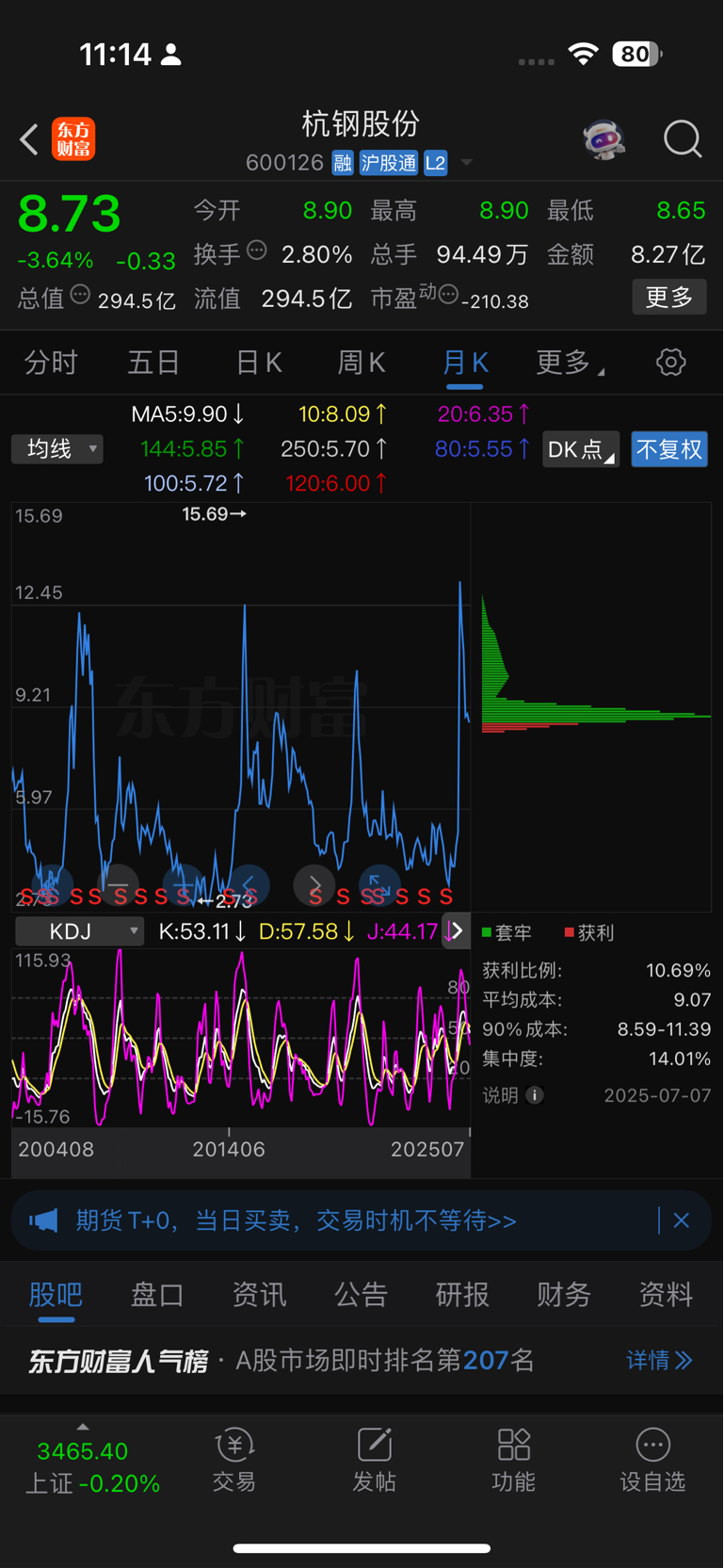
Task: Tap the stock name 杭钢股份
Action: coord(361,123)
